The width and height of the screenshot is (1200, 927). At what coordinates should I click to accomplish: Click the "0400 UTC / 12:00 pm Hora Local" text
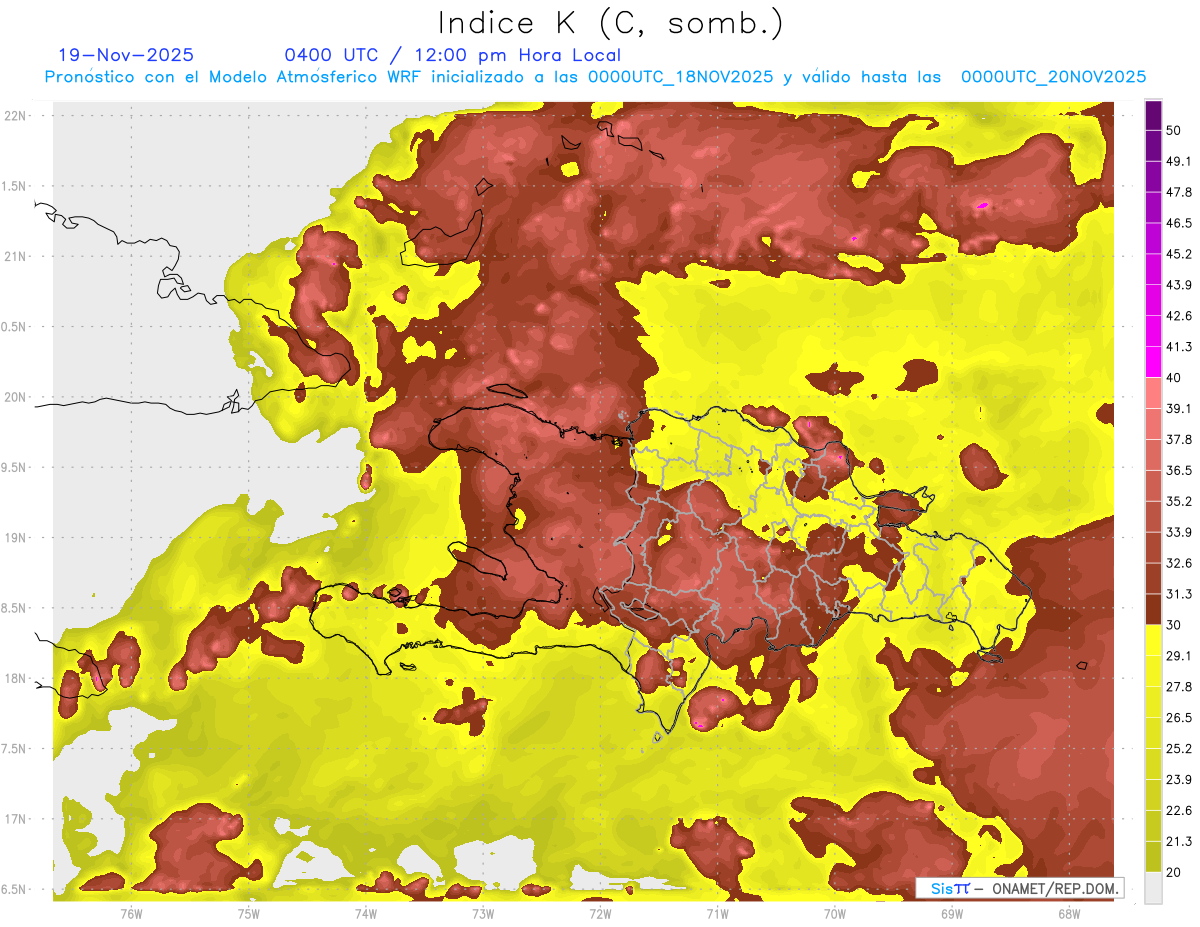pyautogui.click(x=452, y=55)
